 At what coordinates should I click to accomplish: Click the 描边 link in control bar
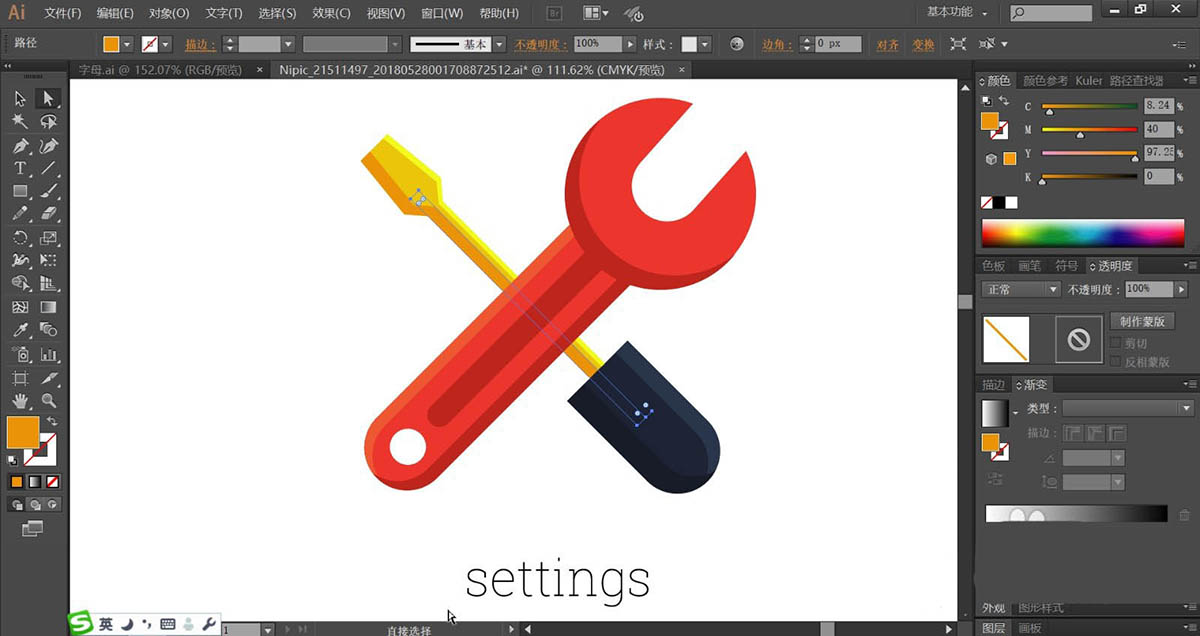click(x=200, y=45)
